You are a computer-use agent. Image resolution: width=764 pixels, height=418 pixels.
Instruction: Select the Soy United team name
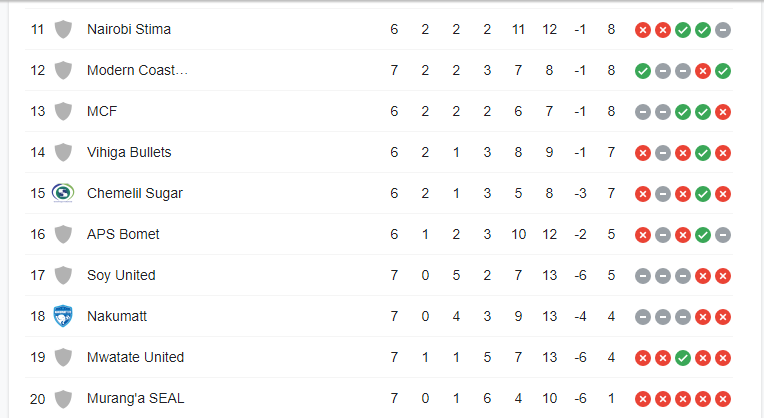121,275
